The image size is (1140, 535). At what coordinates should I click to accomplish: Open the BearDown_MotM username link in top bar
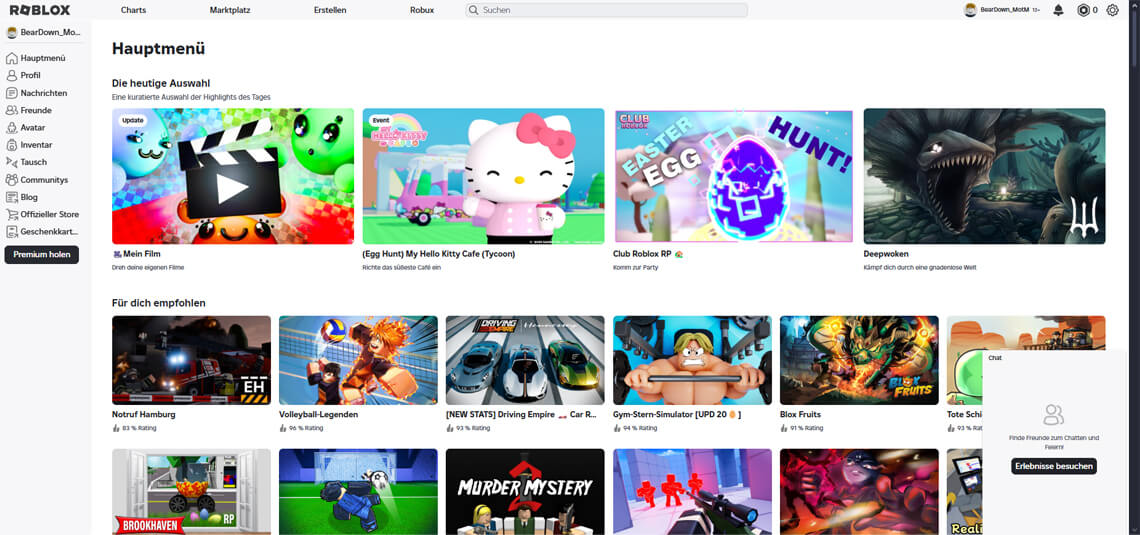[x=1004, y=10]
